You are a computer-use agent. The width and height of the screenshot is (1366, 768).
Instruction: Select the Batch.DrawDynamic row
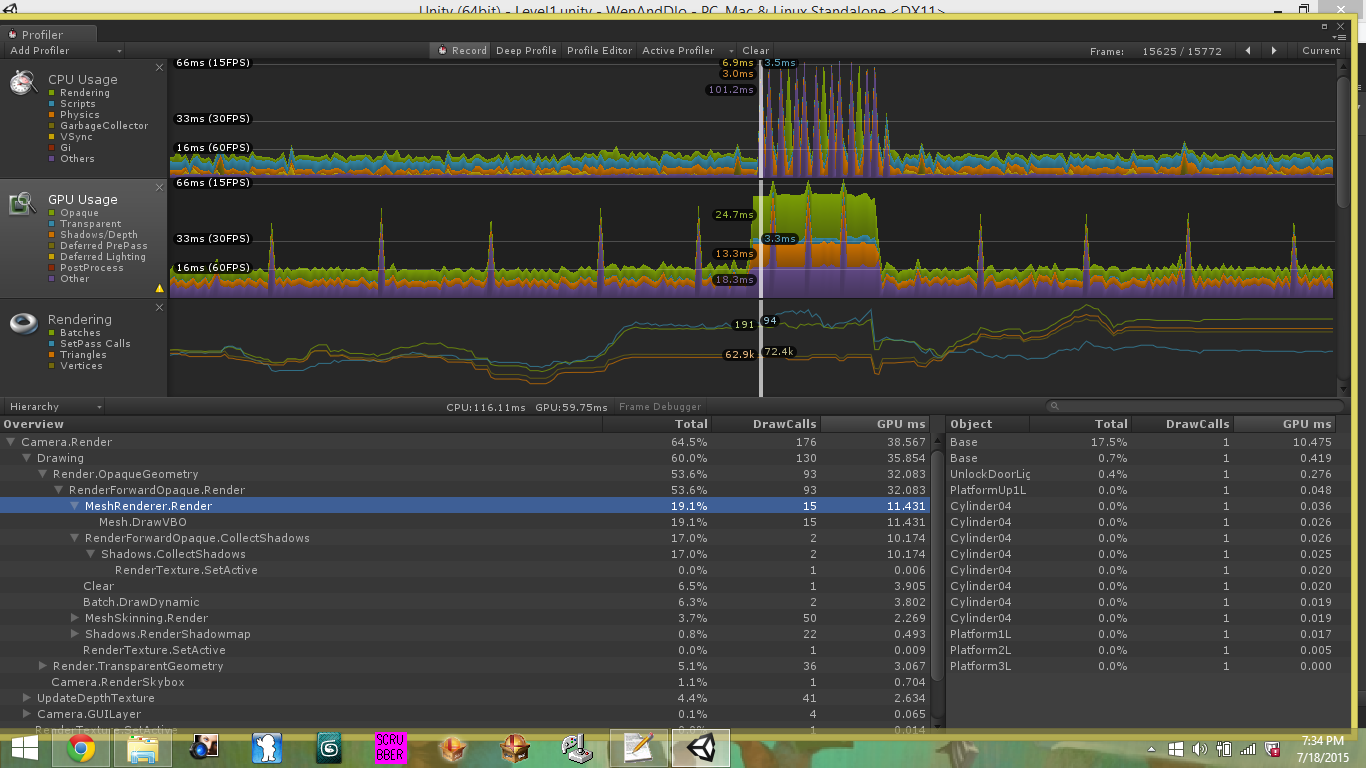point(465,602)
